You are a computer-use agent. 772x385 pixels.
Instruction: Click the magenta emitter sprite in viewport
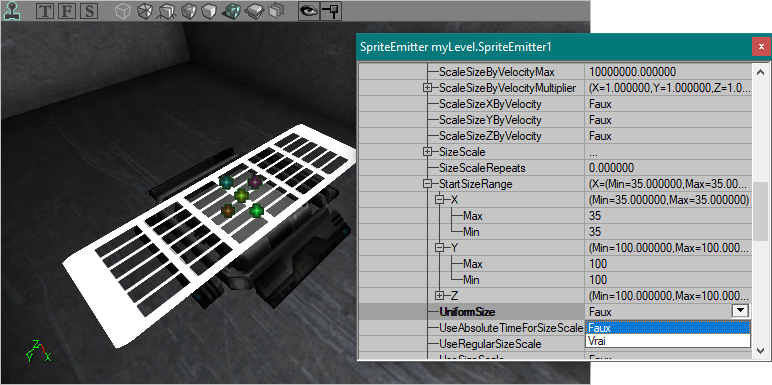255,182
